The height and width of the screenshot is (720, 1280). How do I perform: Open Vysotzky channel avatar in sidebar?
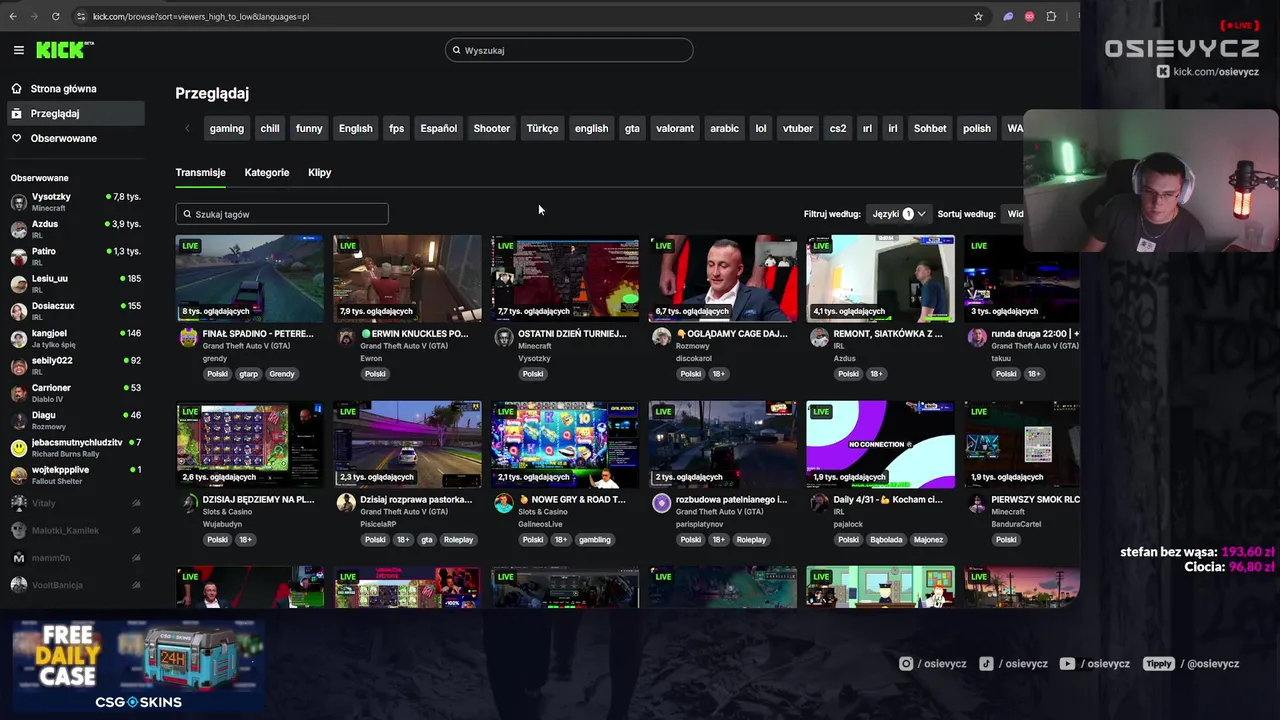[18, 202]
